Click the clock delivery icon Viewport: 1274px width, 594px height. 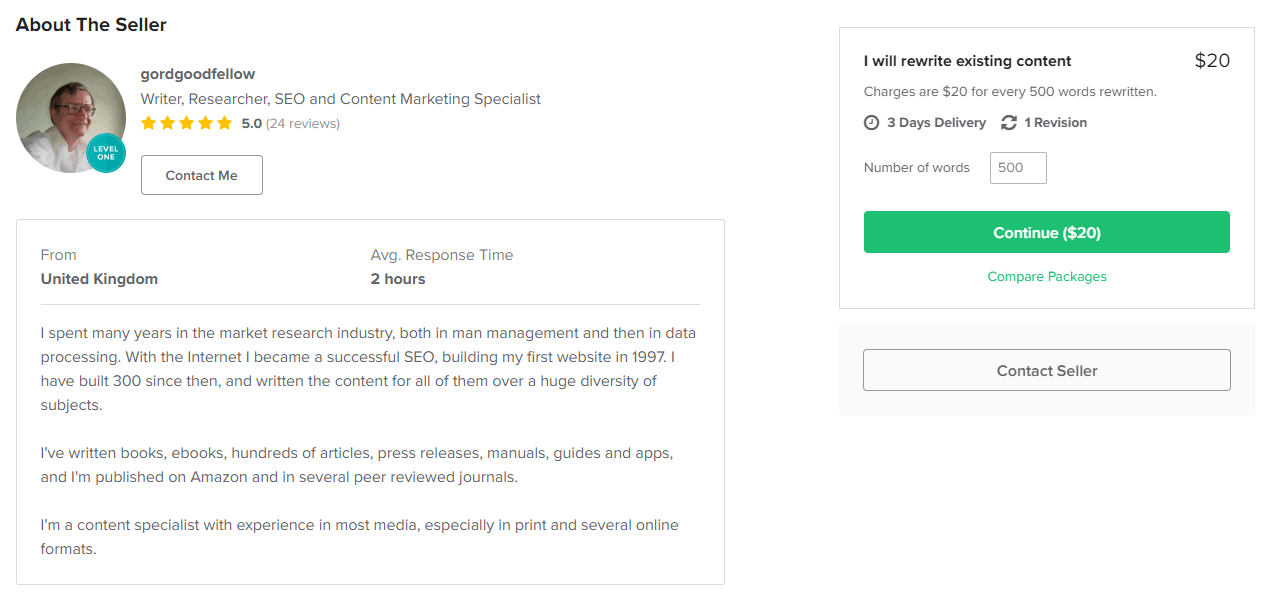(x=872, y=123)
